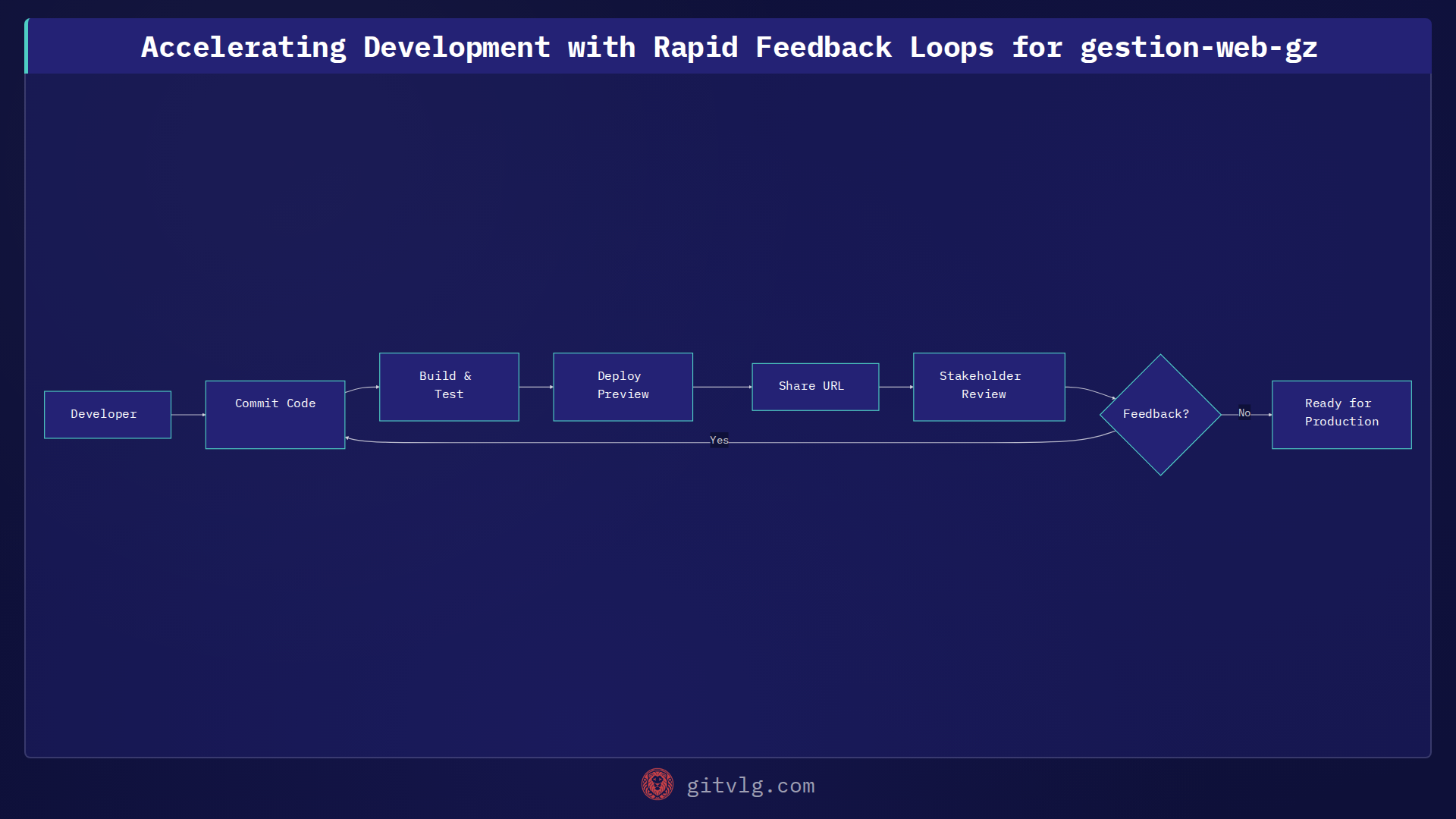Click the Feedback? decision diamond
The height and width of the screenshot is (819, 1456).
click(x=1160, y=415)
